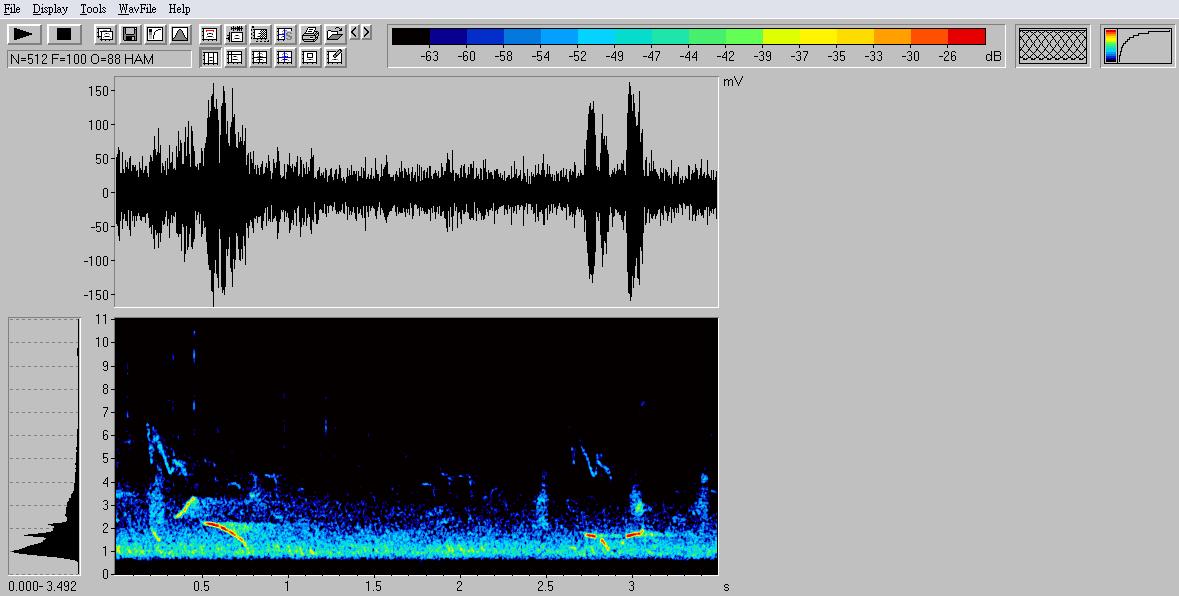Click the overlapping windows icon
1179x596 pixels.
pos(105,34)
